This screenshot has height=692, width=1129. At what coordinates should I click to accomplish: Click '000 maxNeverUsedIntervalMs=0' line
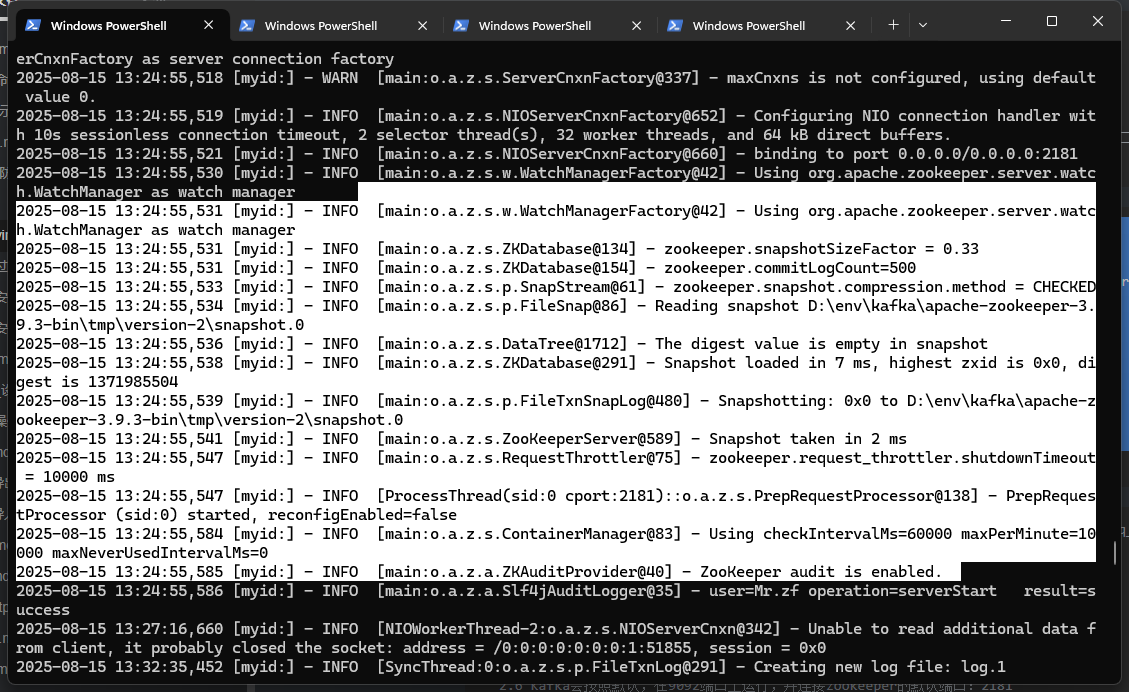pos(142,553)
